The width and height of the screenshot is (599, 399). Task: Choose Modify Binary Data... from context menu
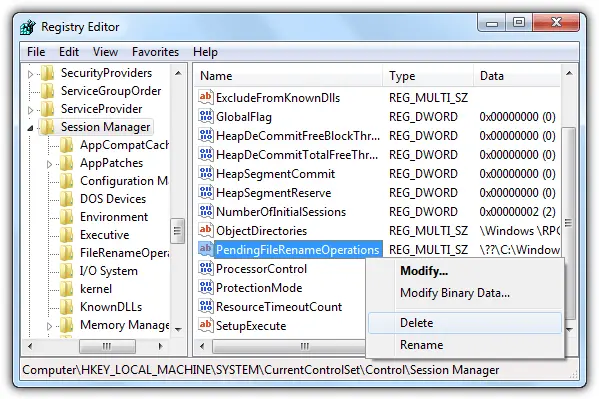465,293
